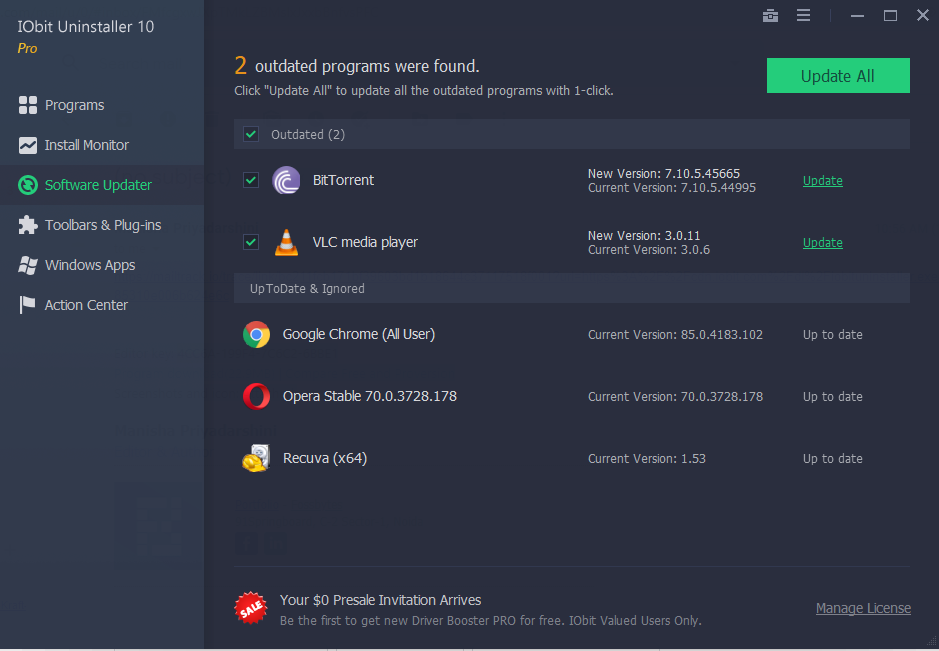Click the Google Chrome icon
Viewport: 939px width, 651px height.
pyautogui.click(x=257, y=335)
